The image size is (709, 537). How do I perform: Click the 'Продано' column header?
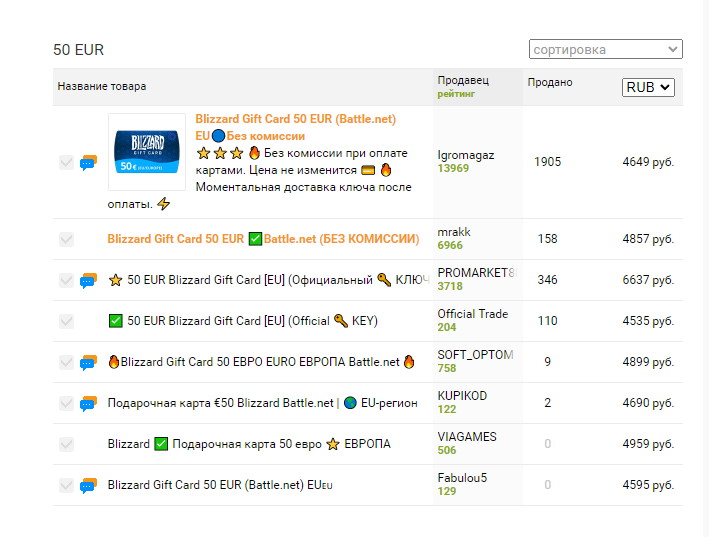coord(550,82)
